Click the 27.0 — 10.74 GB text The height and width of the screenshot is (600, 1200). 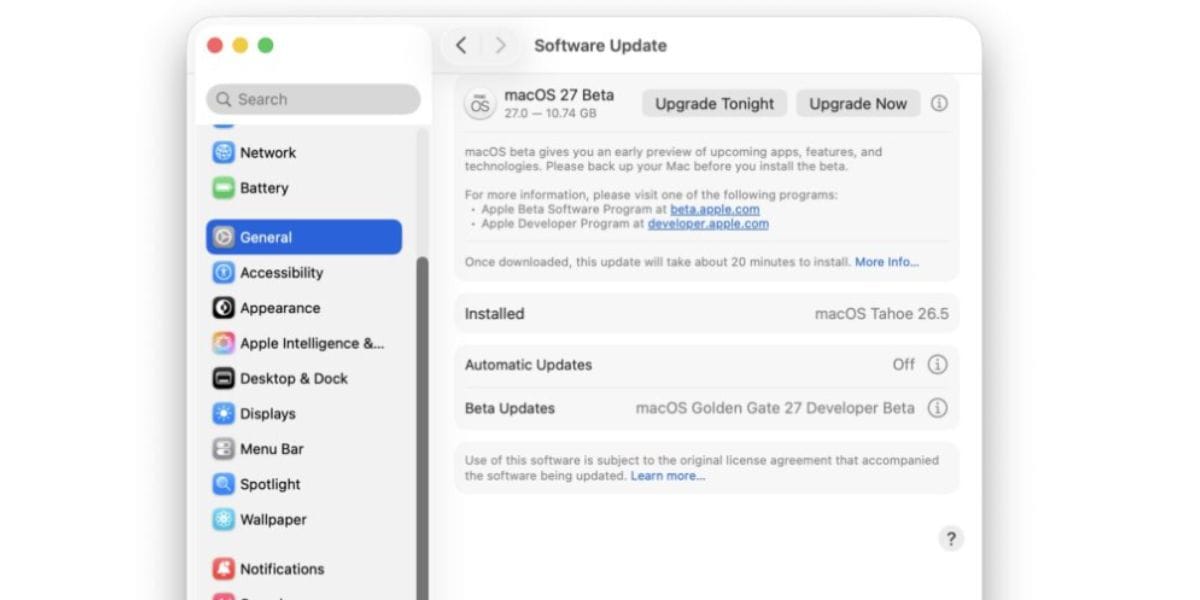[550, 114]
